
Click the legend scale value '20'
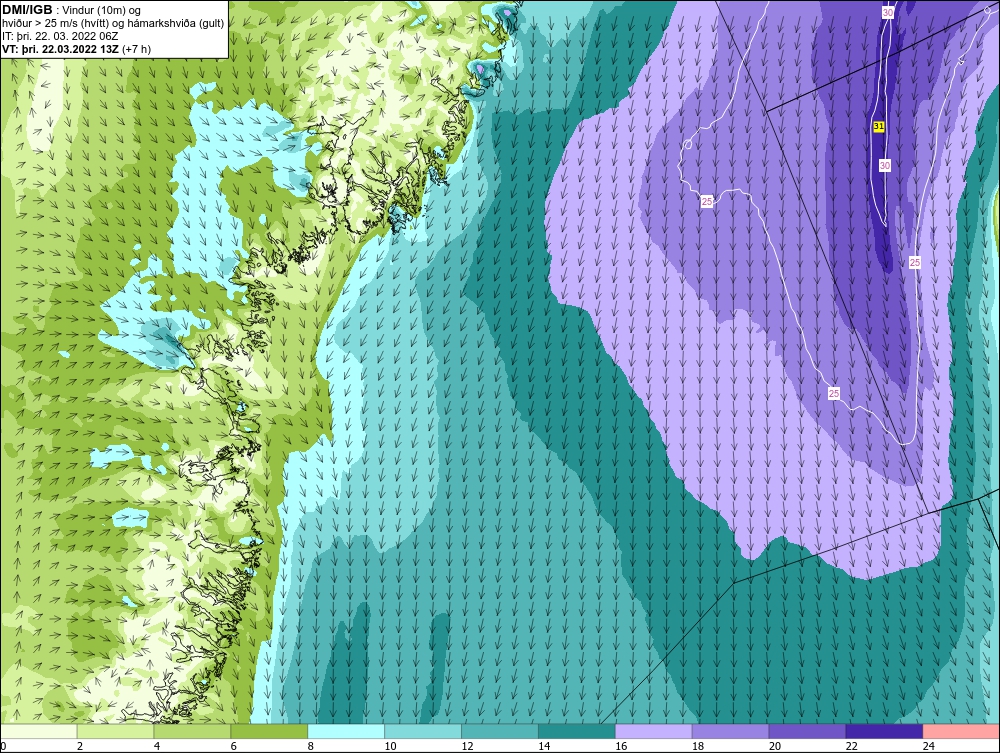(x=774, y=746)
